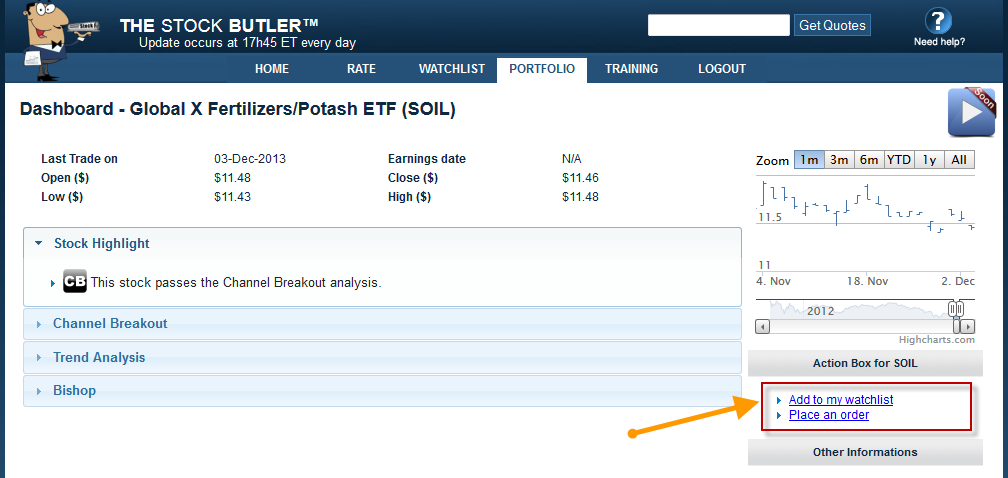The height and width of the screenshot is (478, 1008).
Task: Click the chart scrollbar left arrow
Action: click(x=762, y=326)
